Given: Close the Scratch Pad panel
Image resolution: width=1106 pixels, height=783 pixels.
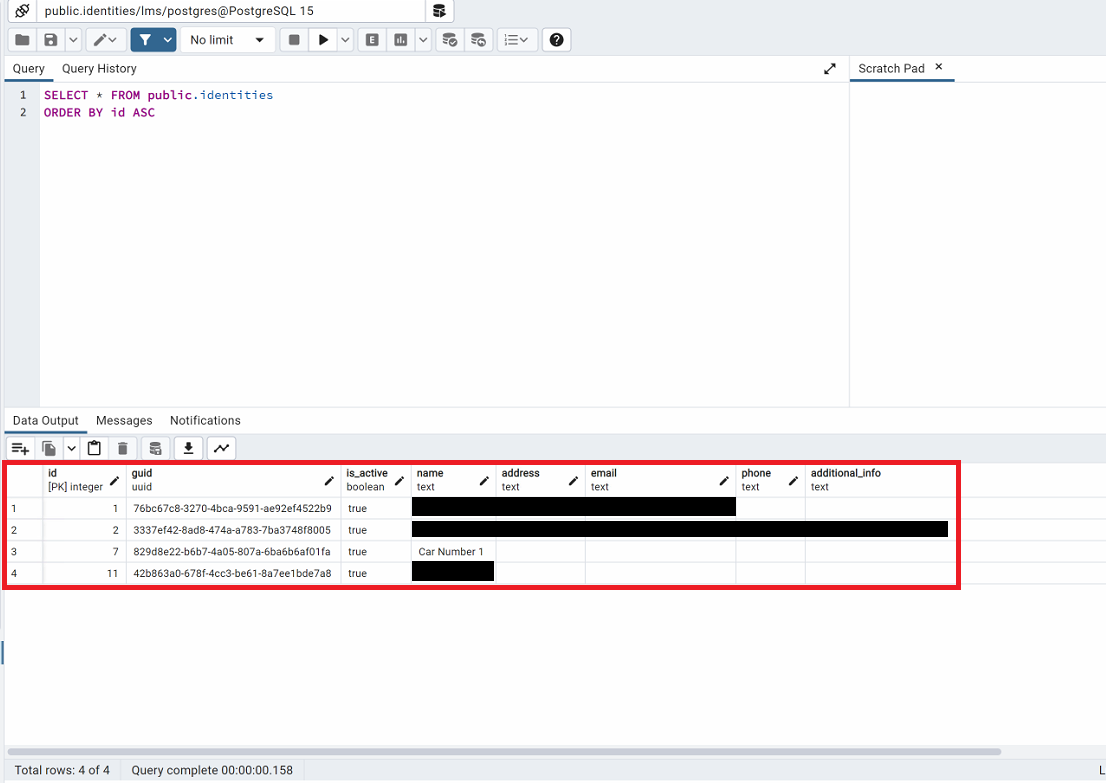Looking at the screenshot, I should pyautogui.click(x=938, y=67).
